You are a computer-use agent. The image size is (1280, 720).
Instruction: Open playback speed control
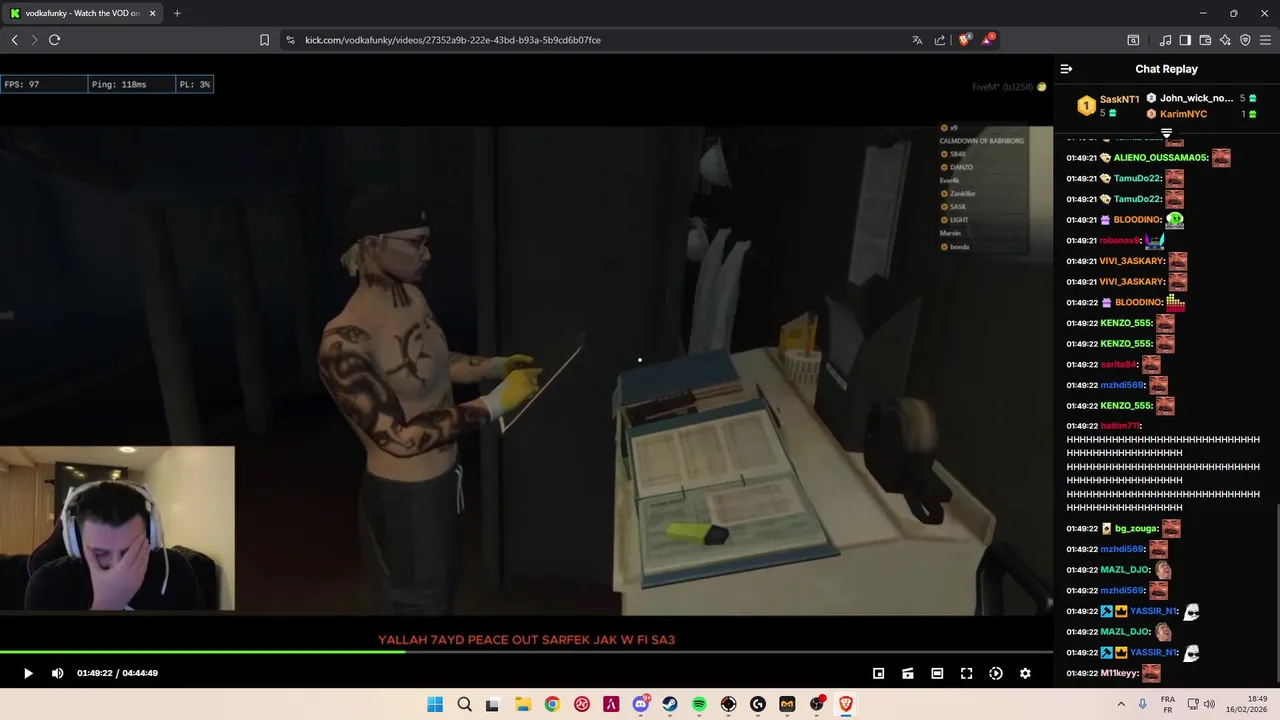click(996, 674)
